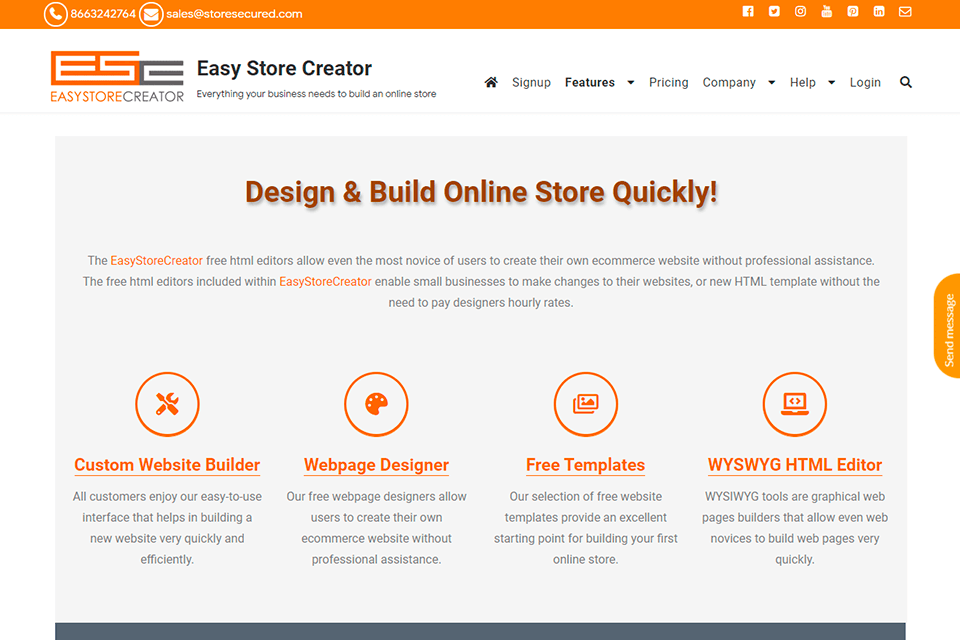The height and width of the screenshot is (640, 960).
Task: Click first EasyStoreCreator link in paragraph
Action: point(156,261)
